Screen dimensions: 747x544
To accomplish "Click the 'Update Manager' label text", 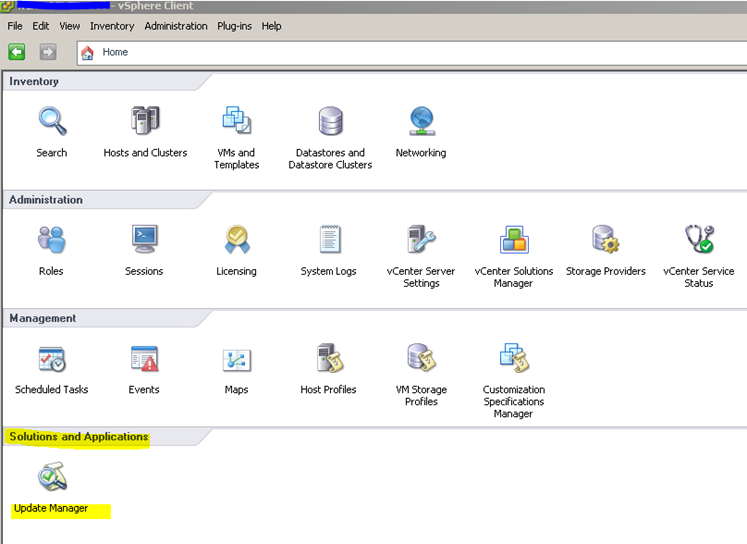I will point(51,508).
